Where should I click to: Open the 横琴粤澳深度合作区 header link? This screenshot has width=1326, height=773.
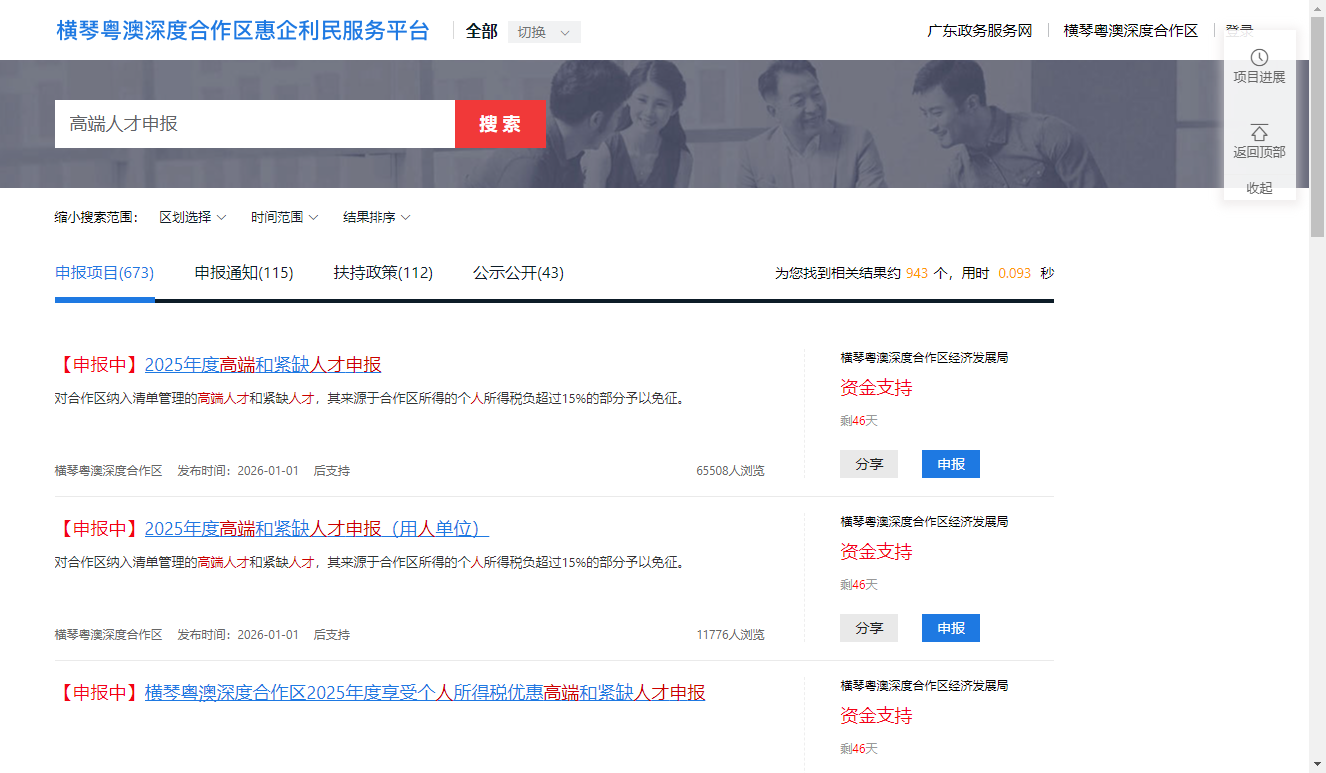(x=1130, y=31)
